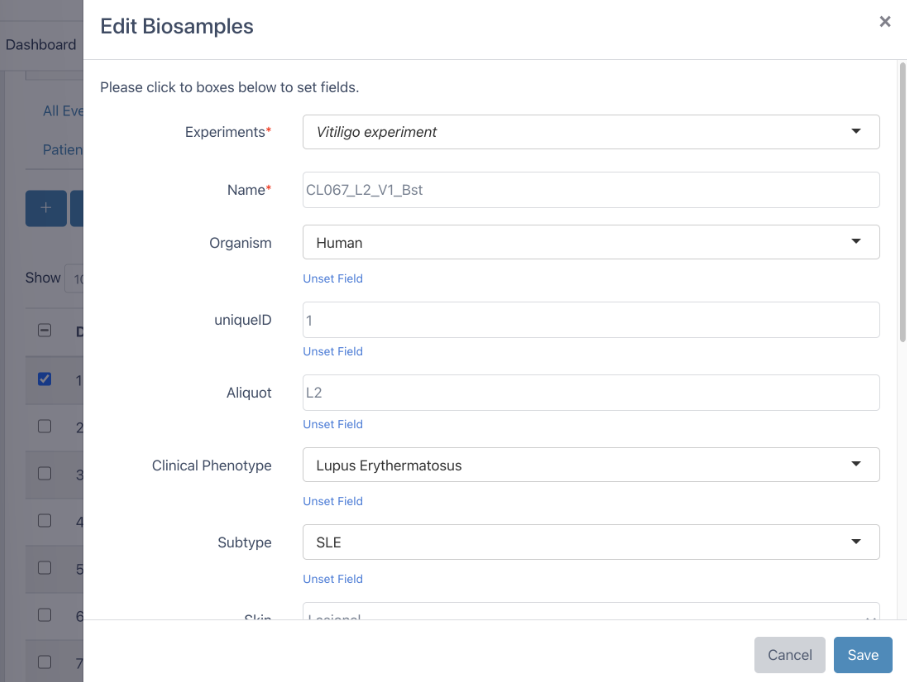
Task: Unset the uniqueID field
Action: click(333, 351)
